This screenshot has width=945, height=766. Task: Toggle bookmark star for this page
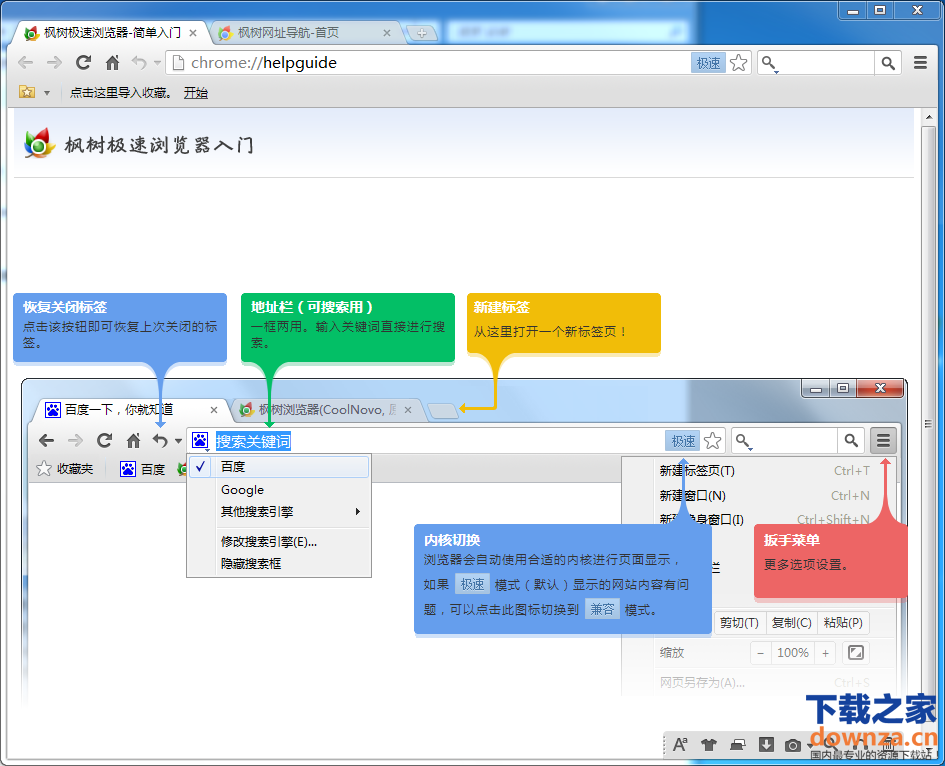[738, 63]
